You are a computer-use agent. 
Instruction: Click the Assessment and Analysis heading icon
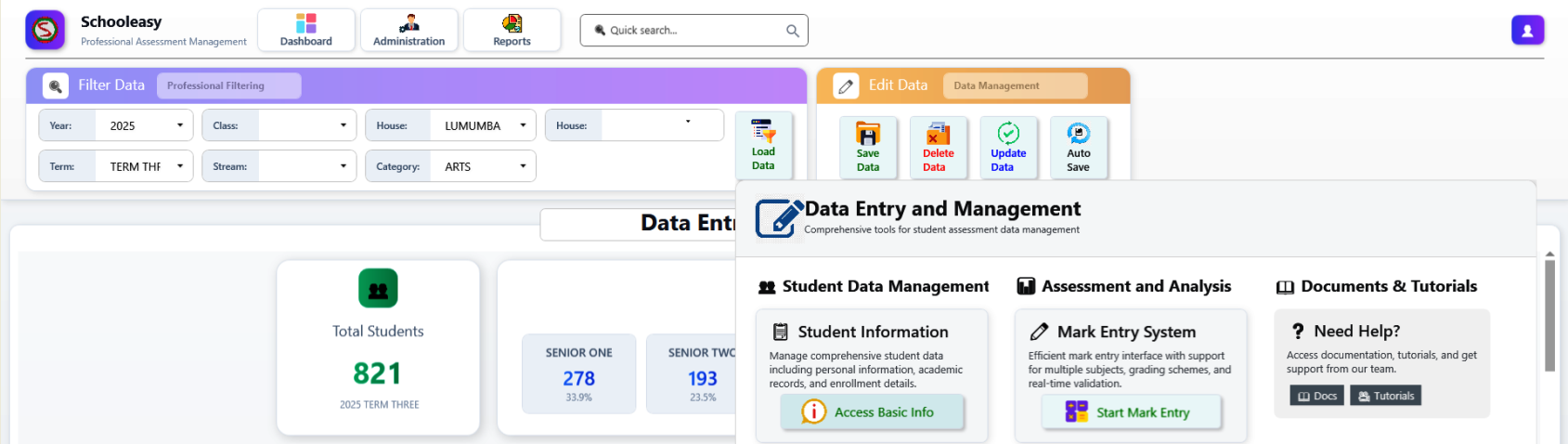point(1026,286)
